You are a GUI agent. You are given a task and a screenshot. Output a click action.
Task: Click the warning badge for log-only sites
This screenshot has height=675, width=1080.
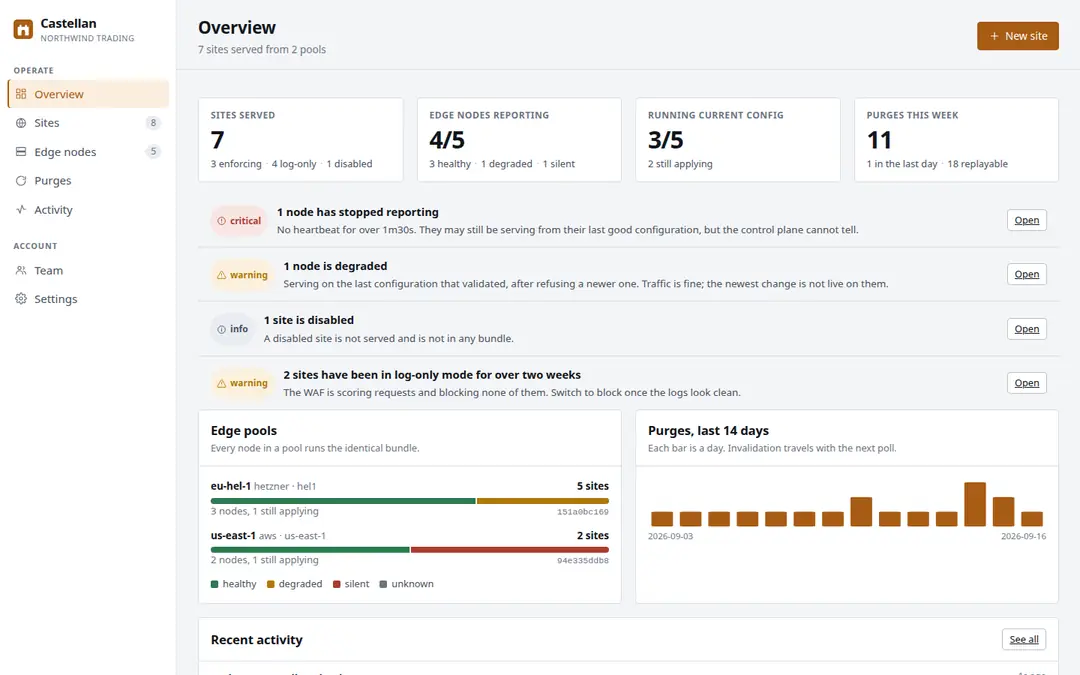[x=242, y=383]
